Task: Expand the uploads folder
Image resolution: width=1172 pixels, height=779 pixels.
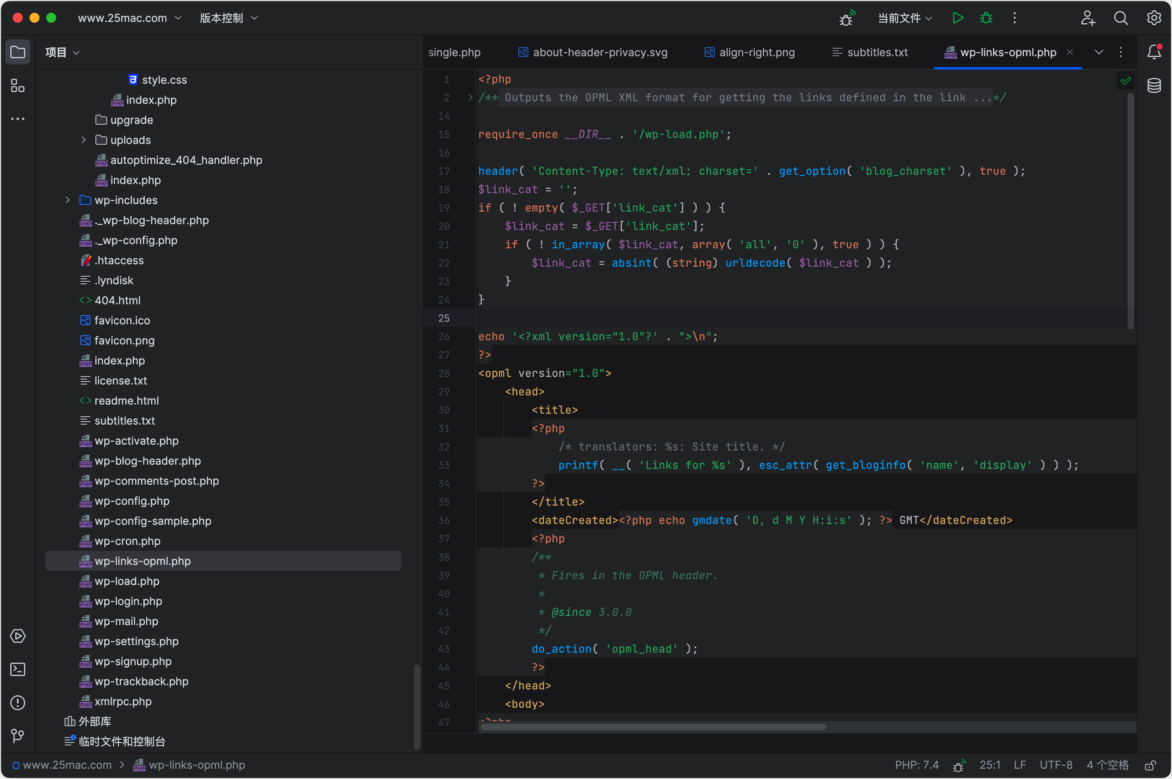Action: pos(84,140)
